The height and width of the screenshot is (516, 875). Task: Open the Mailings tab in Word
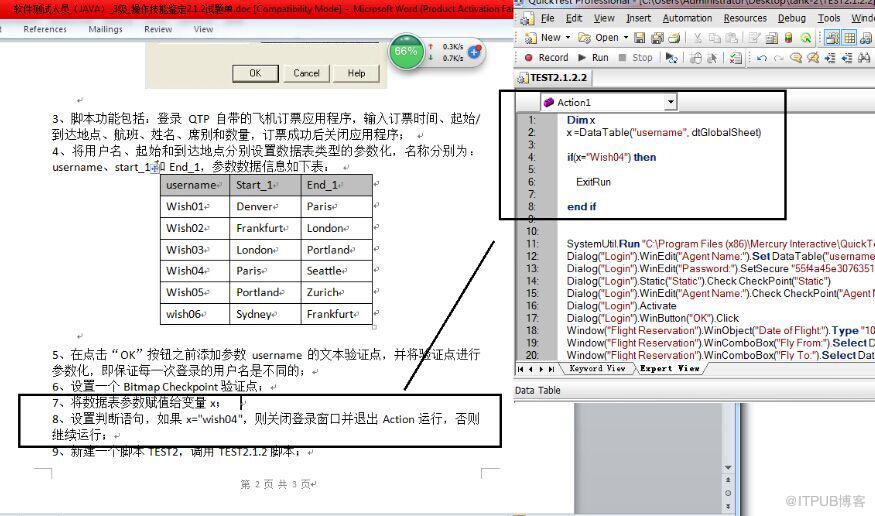point(105,29)
